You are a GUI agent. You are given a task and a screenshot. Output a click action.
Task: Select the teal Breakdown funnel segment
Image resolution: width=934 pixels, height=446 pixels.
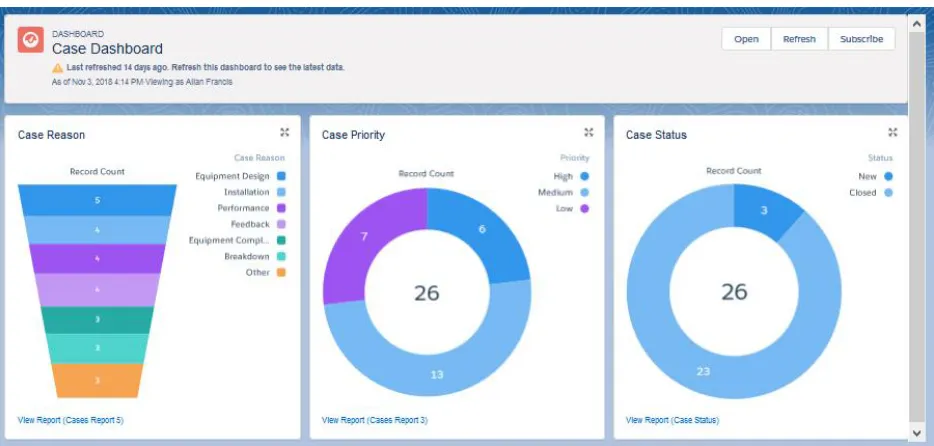[97, 348]
